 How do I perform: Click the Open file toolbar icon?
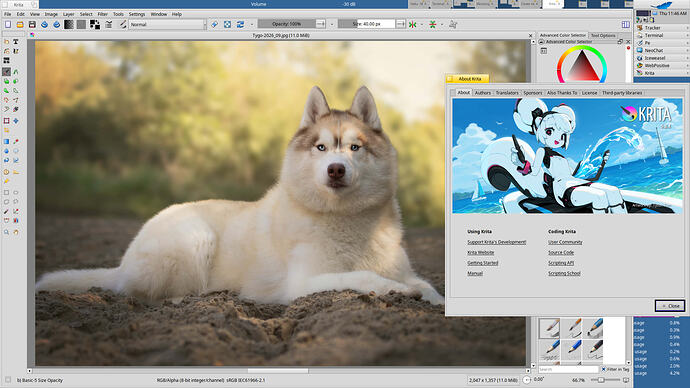pyautogui.click(x=20, y=24)
